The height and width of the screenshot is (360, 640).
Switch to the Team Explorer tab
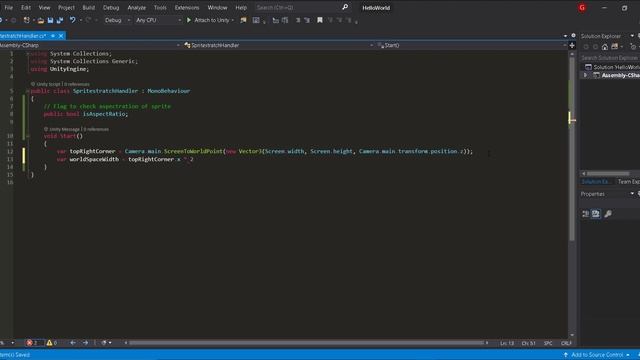(x=628, y=182)
